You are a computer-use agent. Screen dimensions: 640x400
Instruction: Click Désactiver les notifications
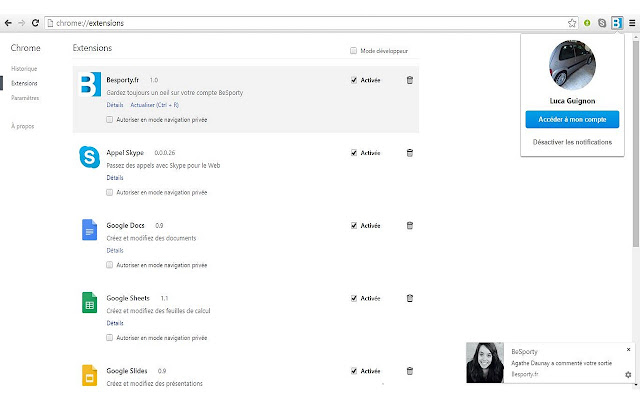[572, 142]
